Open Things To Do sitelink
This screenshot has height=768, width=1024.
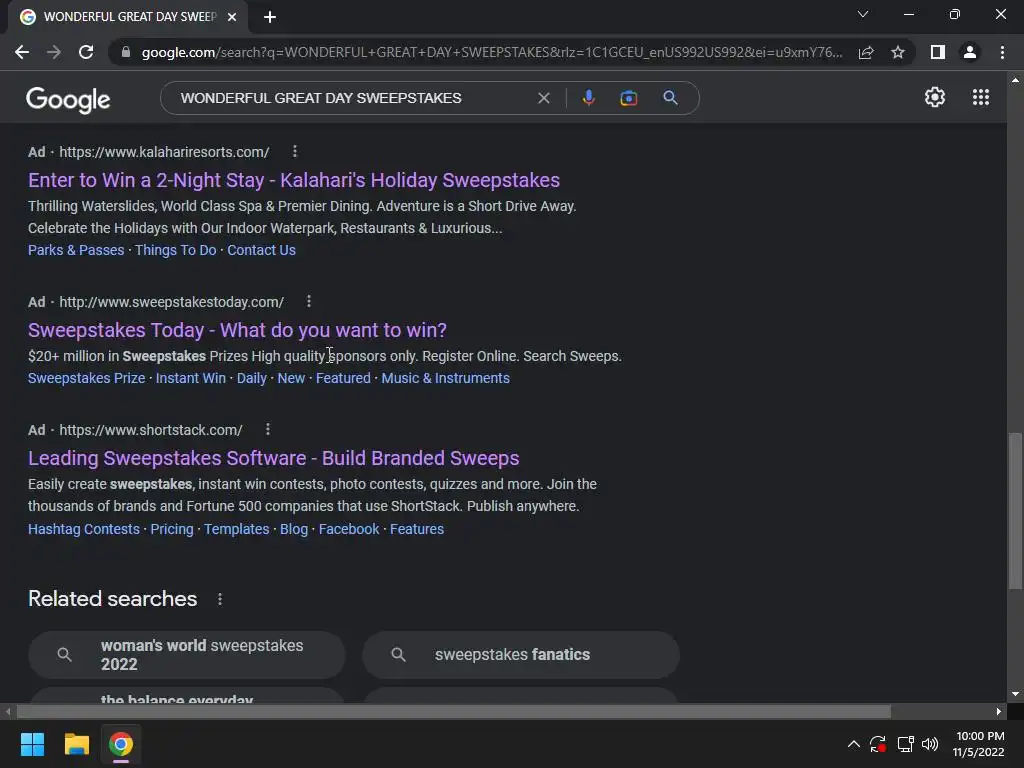pos(176,250)
